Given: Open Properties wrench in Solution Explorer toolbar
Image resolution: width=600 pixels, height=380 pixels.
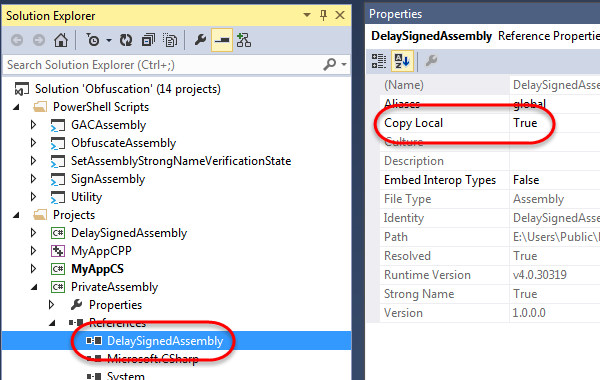Looking at the screenshot, I should pos(200,40).
